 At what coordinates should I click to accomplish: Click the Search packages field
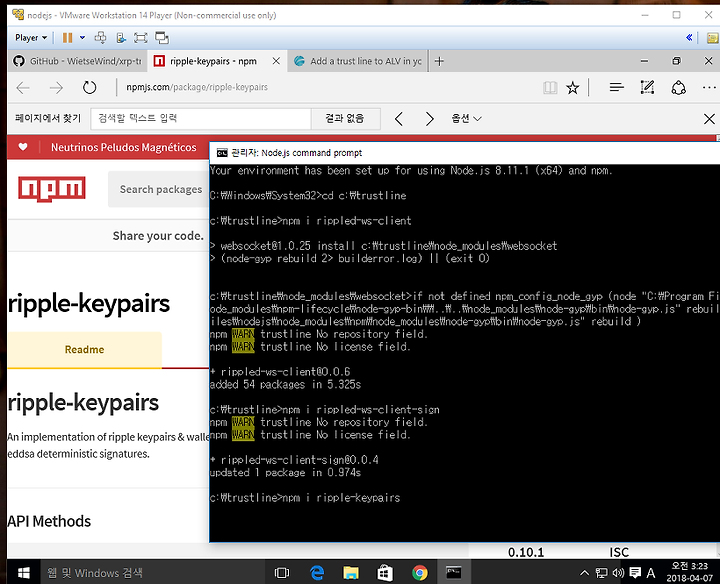click(159, 189)
